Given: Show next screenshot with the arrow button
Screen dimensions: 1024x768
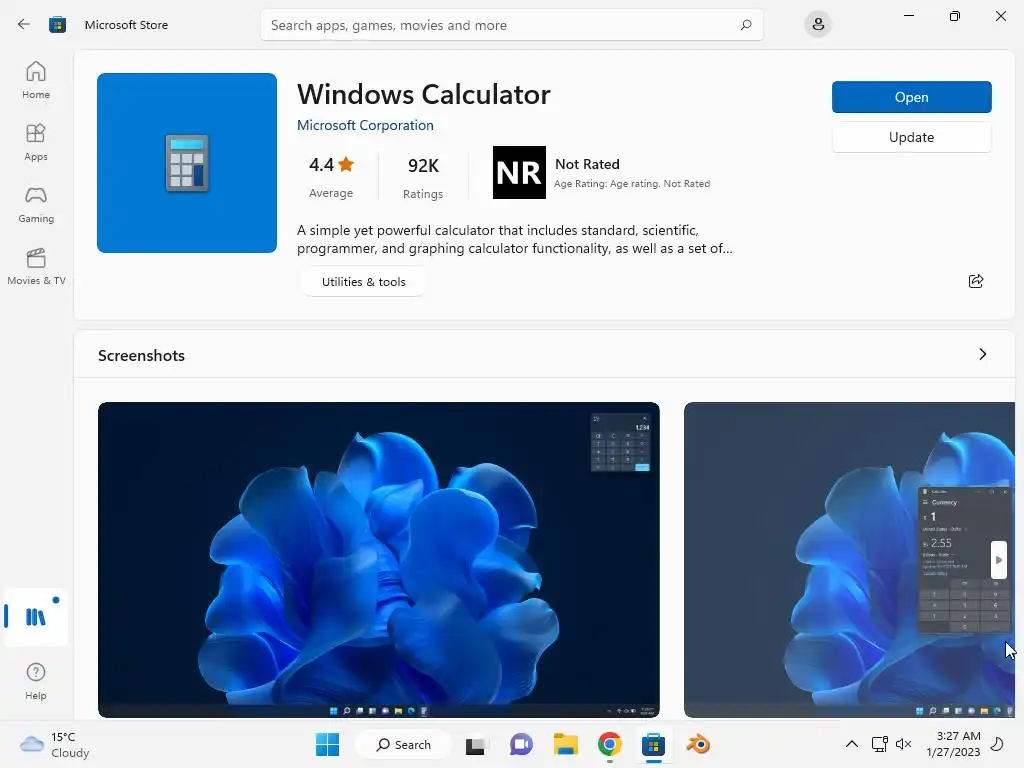Looking at the screenshot, I should [999, 560].
